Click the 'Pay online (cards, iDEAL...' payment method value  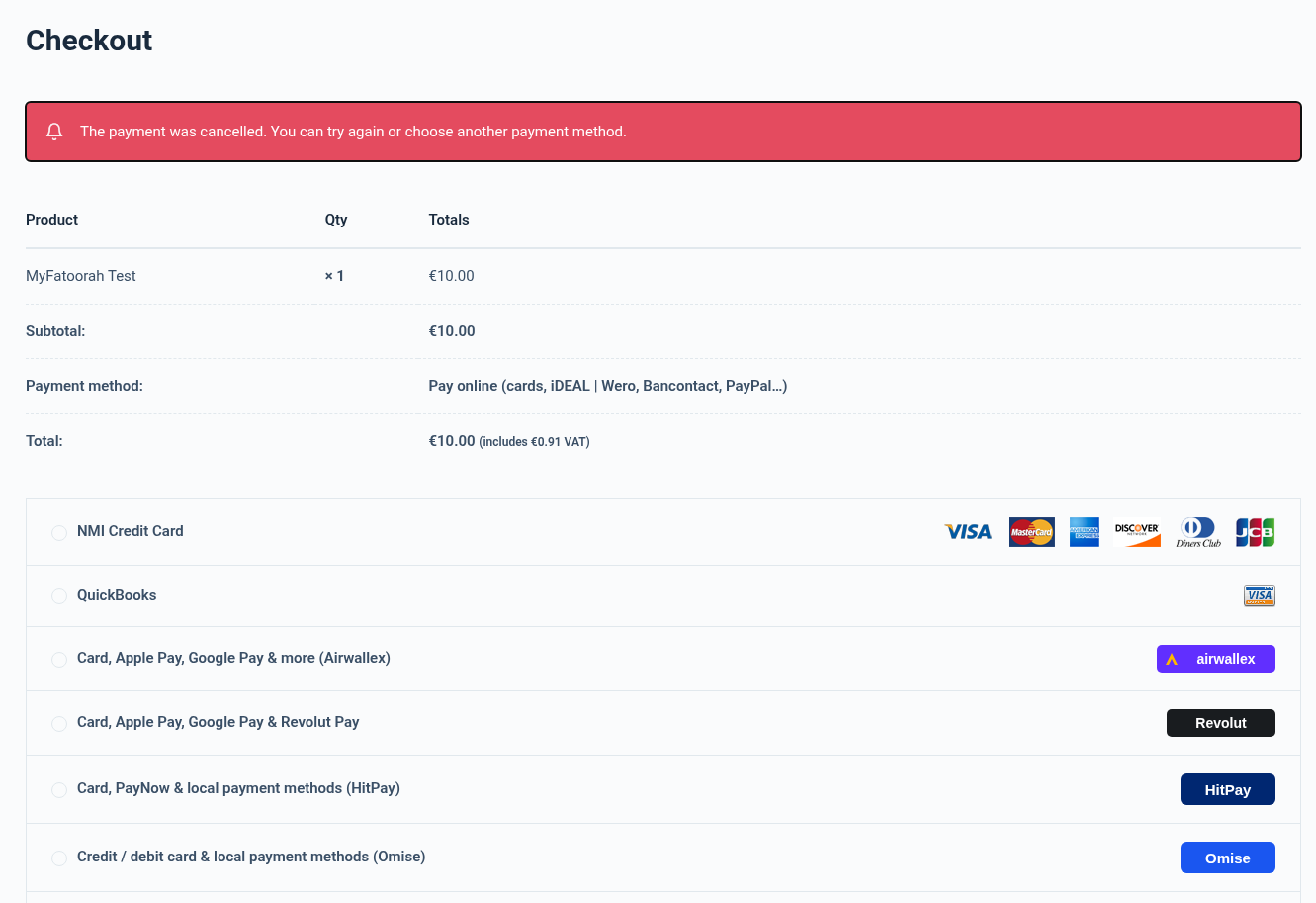pyautogui.click(x=608, y=386)
